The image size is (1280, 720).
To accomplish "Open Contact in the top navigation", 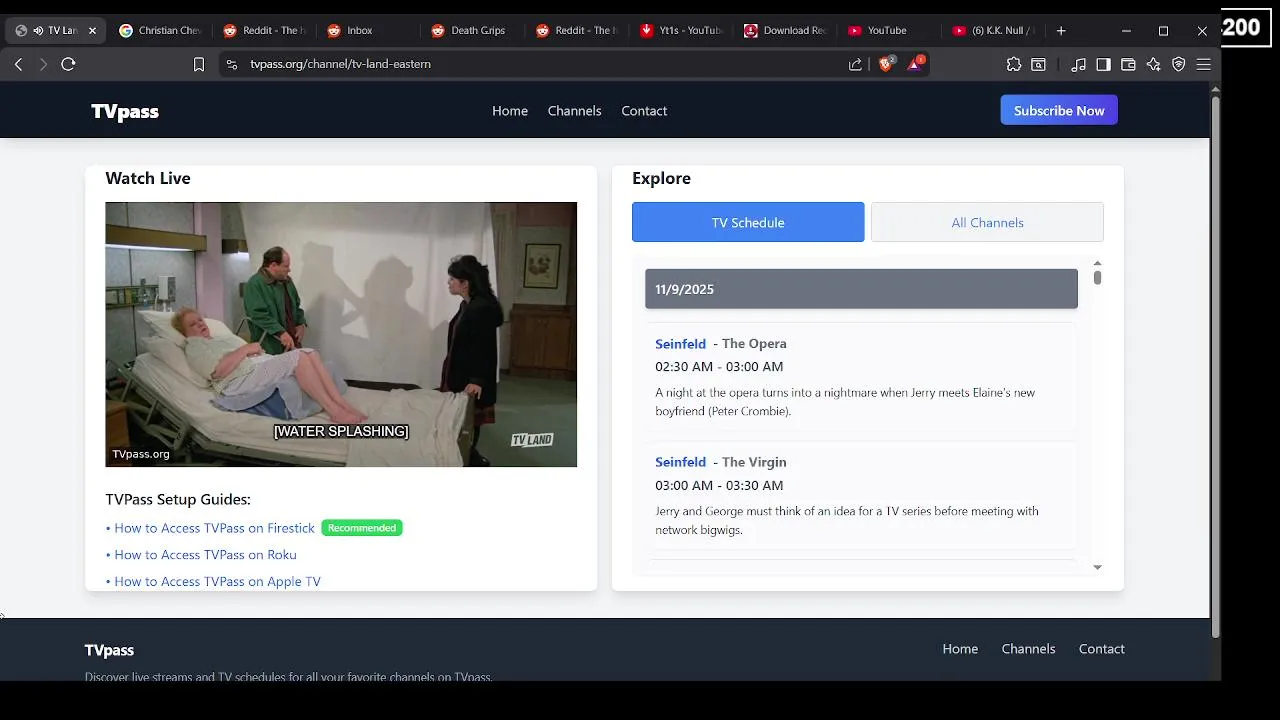I will tap(644, 111).
